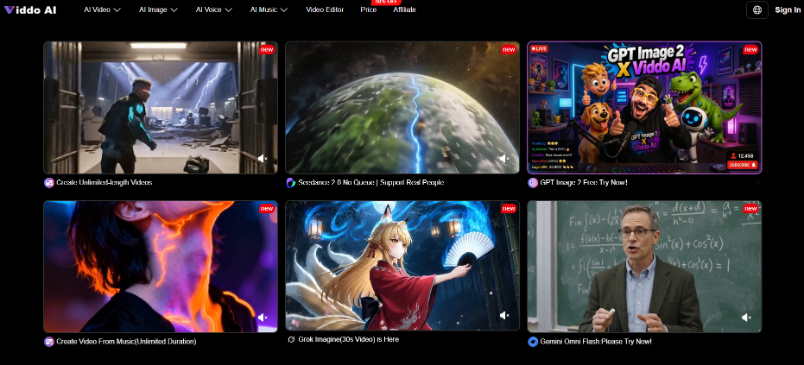
Task: Open the globe language selector
Action: (757, 10)
